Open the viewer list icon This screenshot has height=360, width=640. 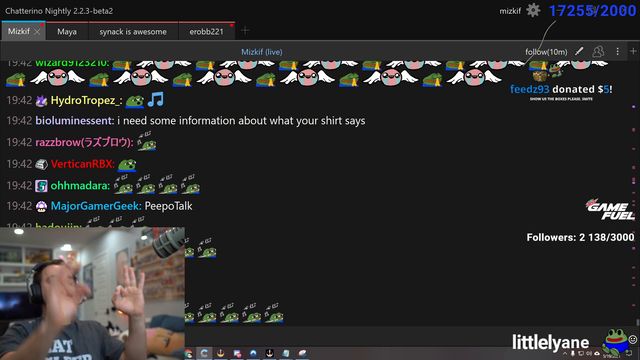(598, 51)
